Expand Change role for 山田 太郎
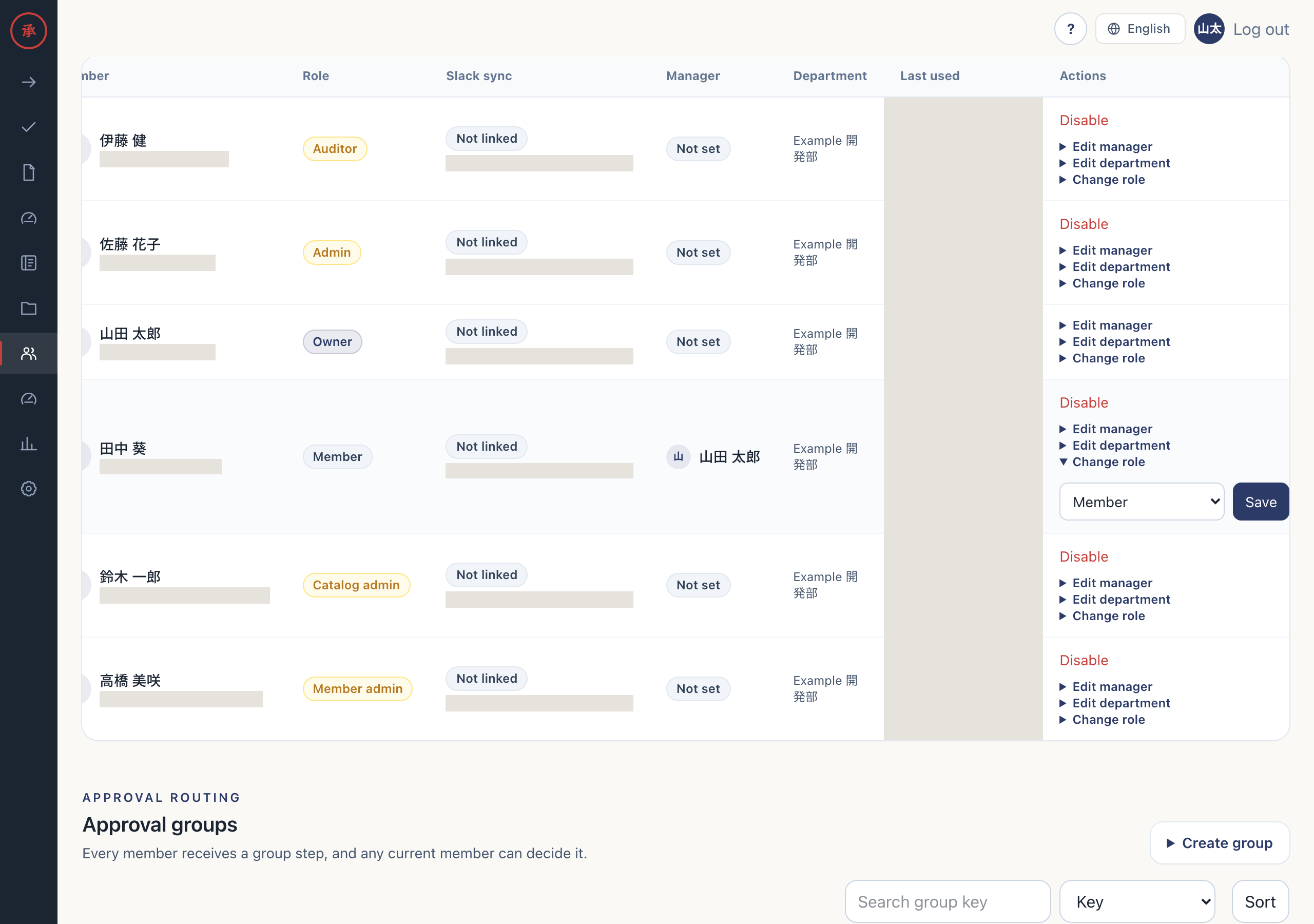This screenshot has width=1314, height=924. (x=1102, y=358)
